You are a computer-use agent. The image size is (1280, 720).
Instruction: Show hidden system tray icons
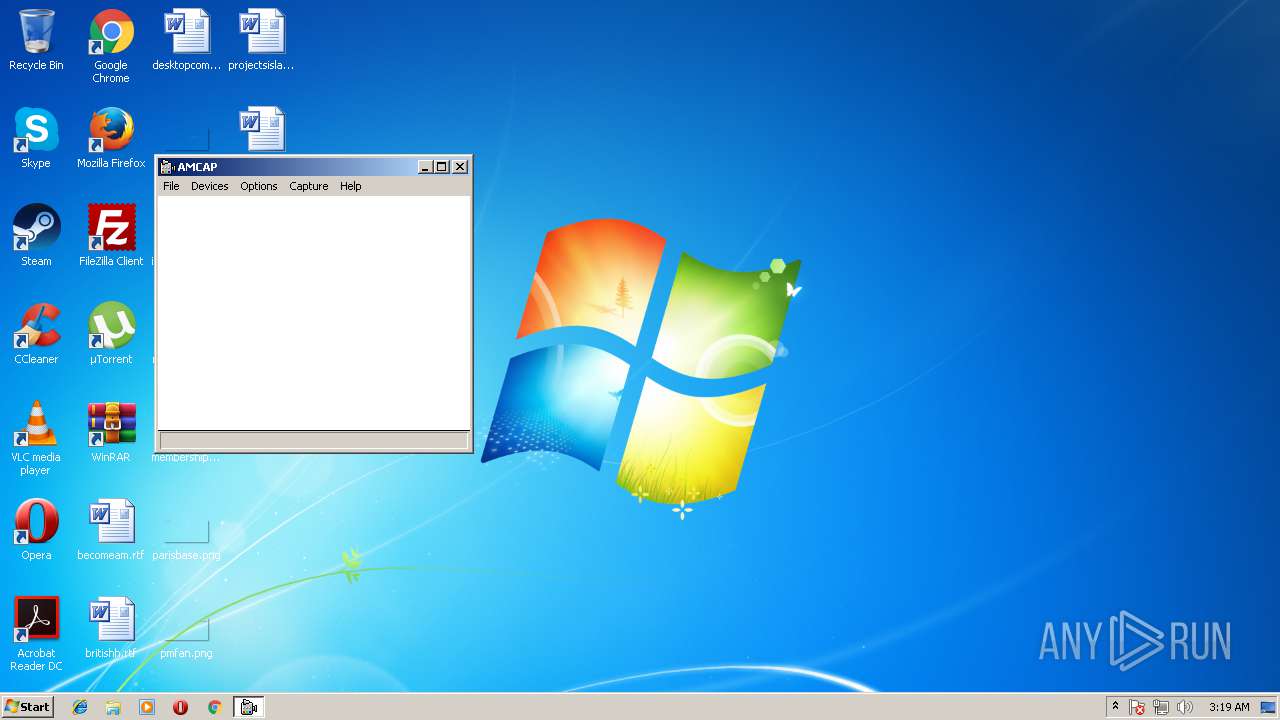click(1115, 707)
